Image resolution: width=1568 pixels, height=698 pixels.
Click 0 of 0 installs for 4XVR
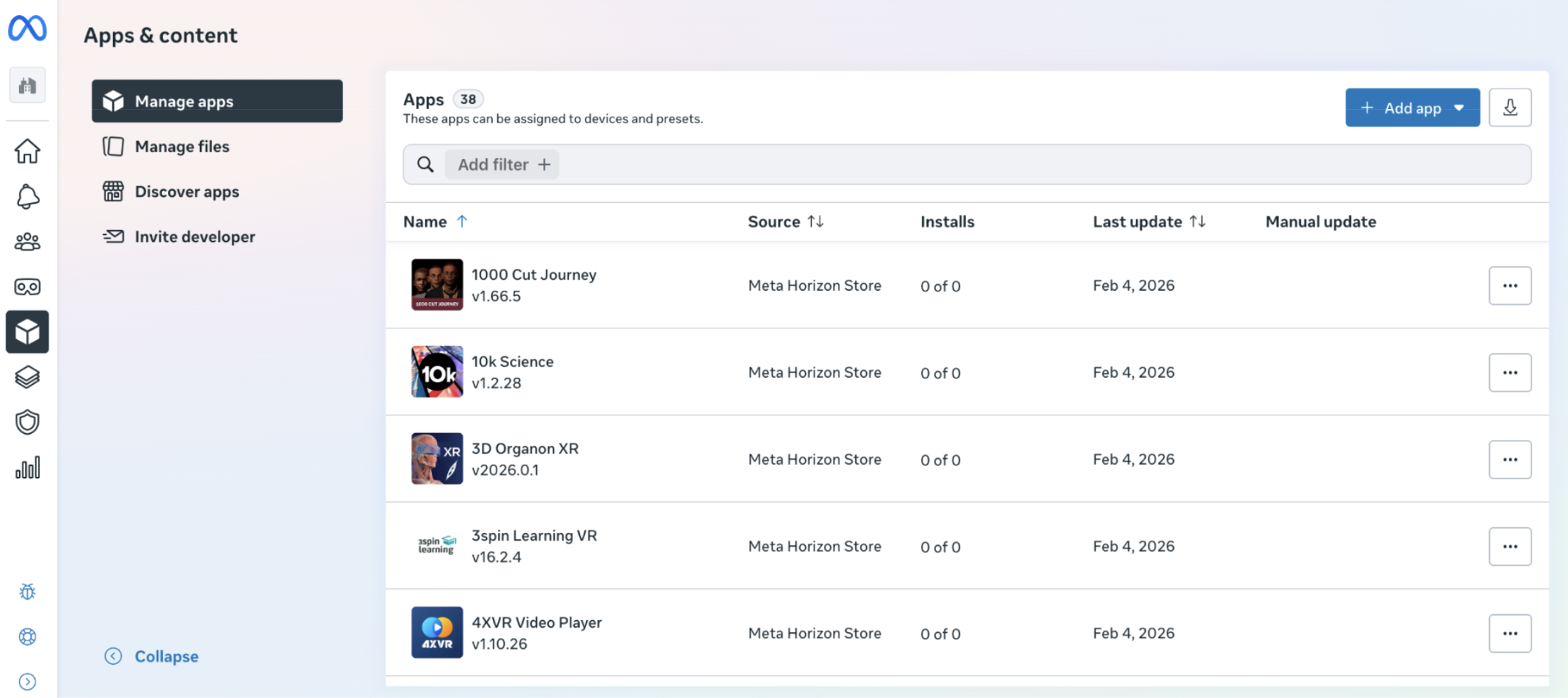coord(940,634)
